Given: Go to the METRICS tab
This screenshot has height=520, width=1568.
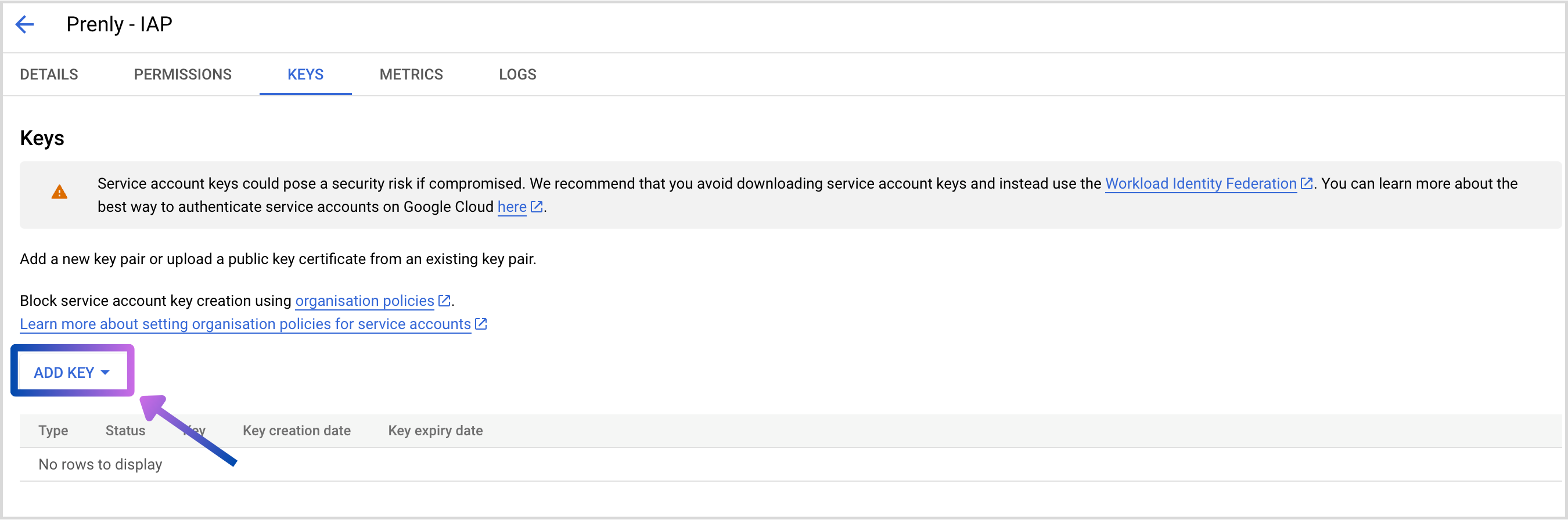Looking at the screenshot, I should pos(411,74).
